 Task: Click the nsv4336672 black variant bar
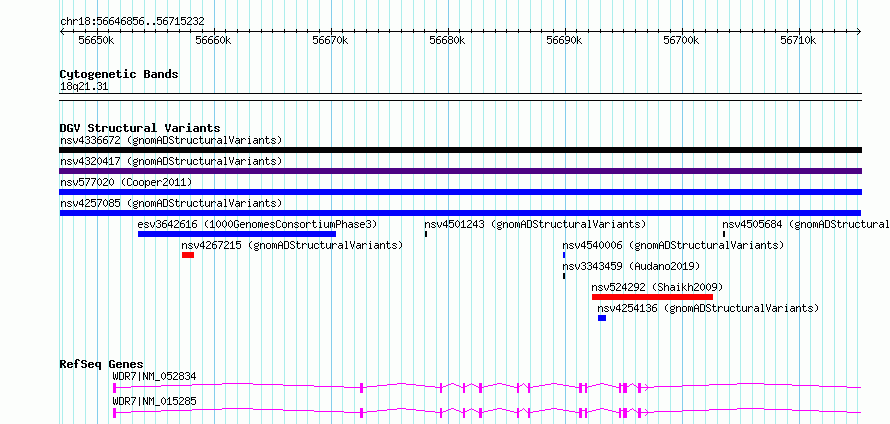pos(460,150)
